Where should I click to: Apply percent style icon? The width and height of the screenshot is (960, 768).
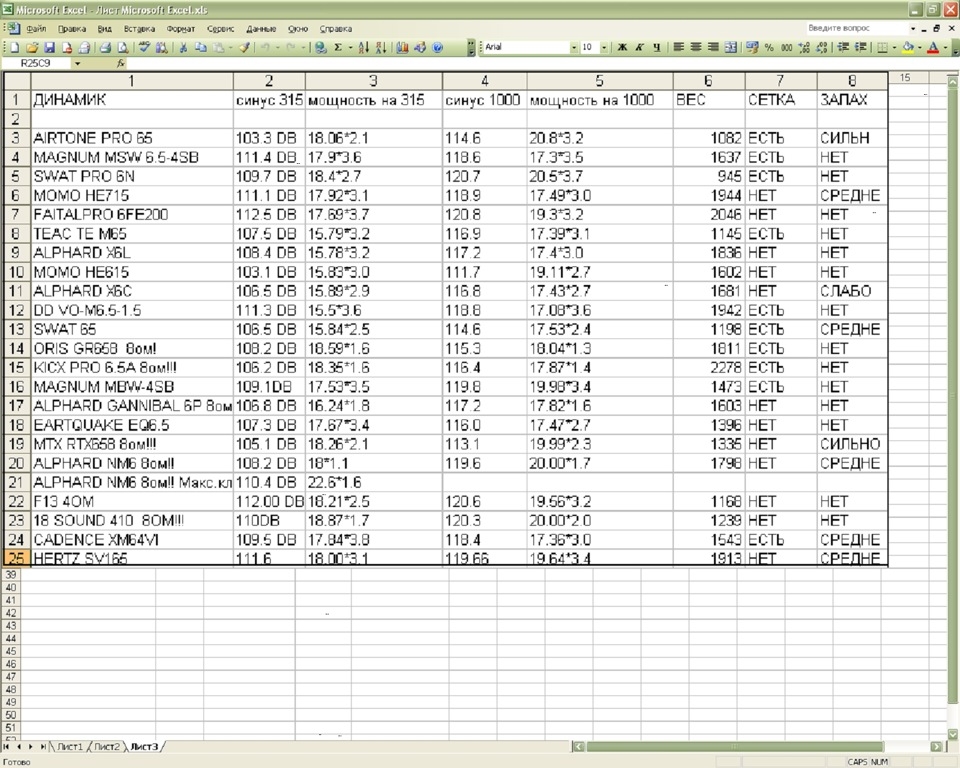pos(769,47)
